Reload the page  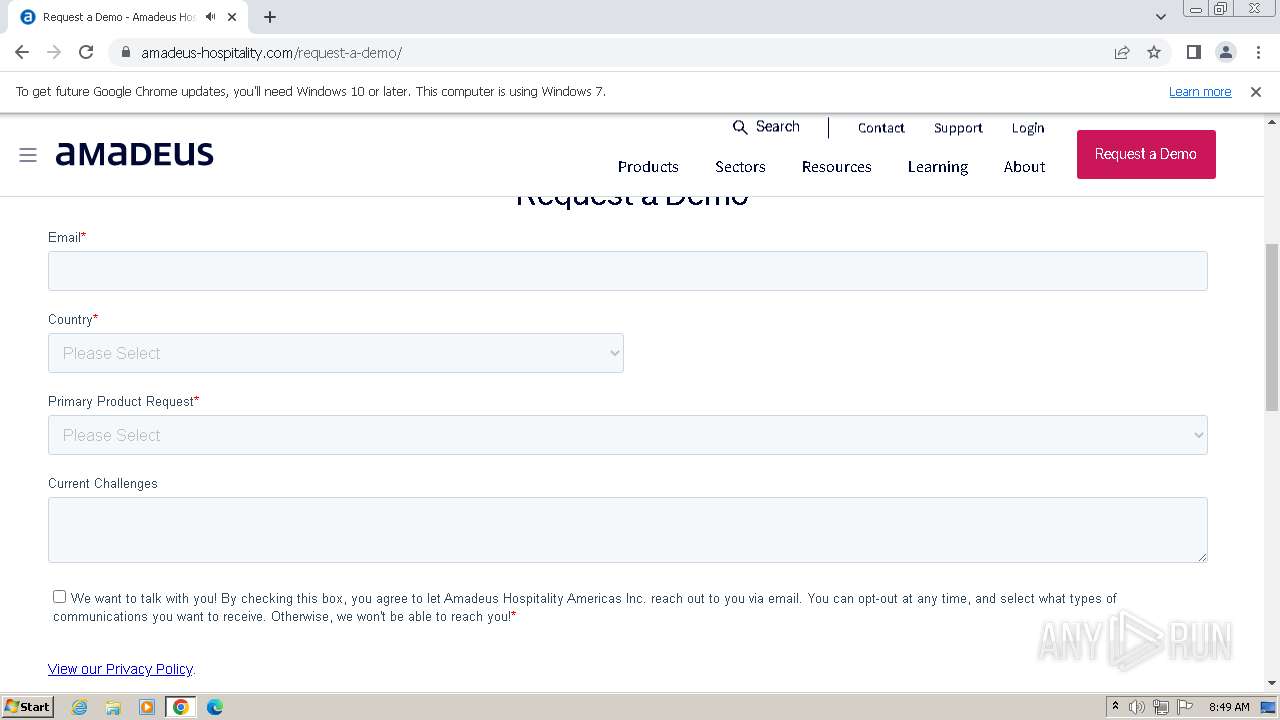86,52
